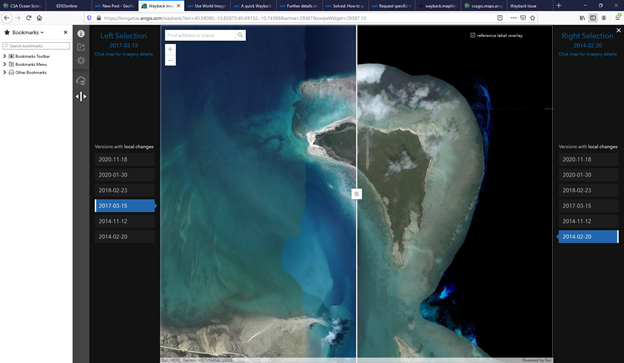Image resolution: width=624 pixels, height=363 pixels.
Task: Select left version 2018-02-23
Action: coord(125,190)
